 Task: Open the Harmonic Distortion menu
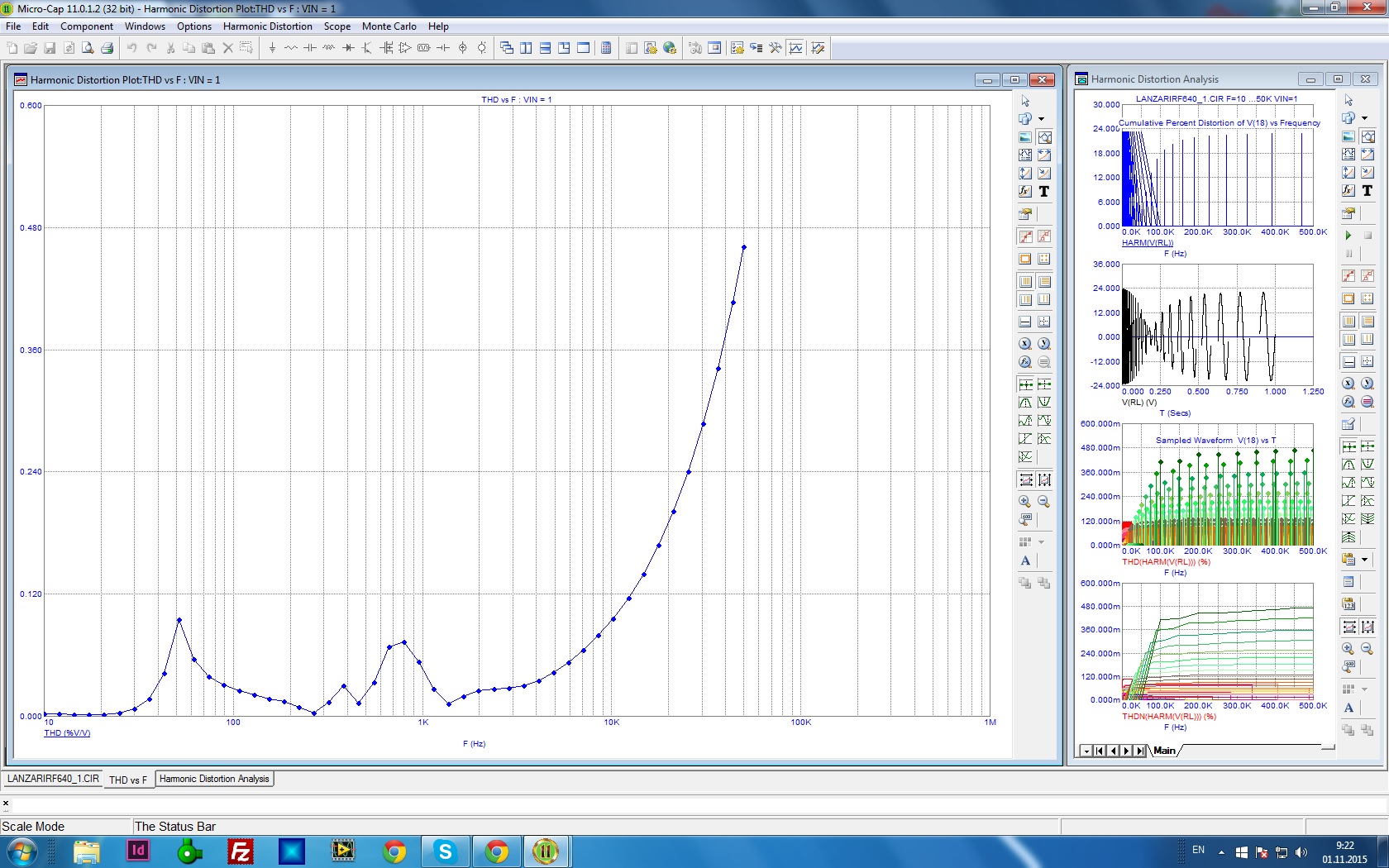point(268,26)
